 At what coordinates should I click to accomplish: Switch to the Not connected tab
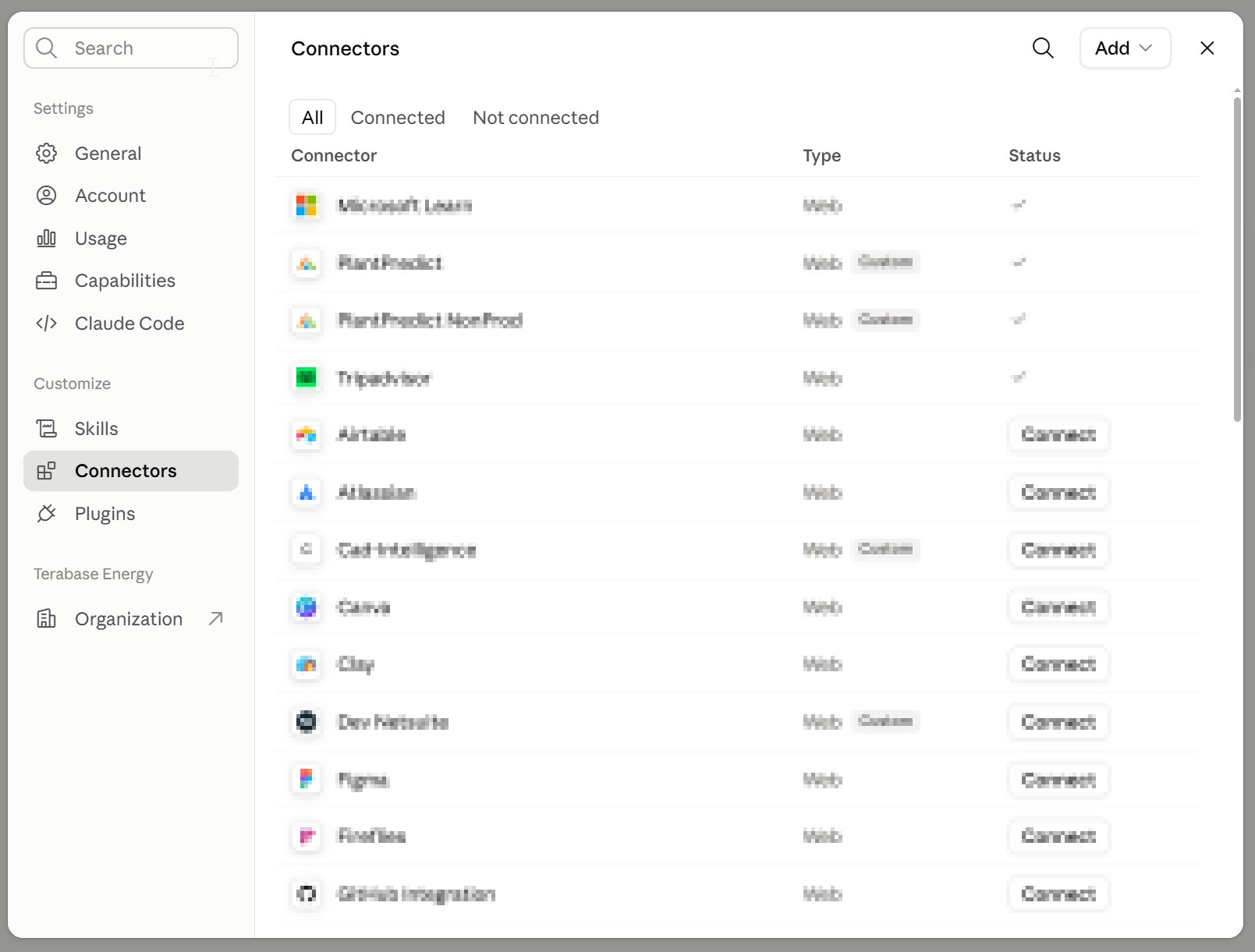(536, 118)
